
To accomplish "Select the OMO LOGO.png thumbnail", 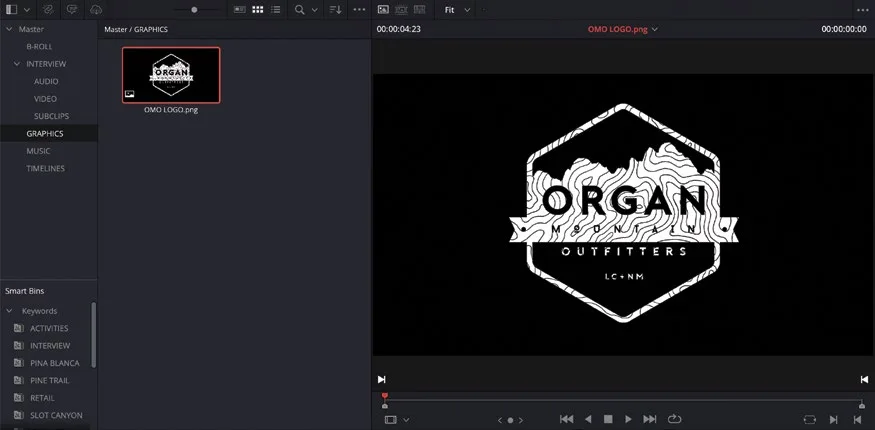I will [x=171, y=75].
